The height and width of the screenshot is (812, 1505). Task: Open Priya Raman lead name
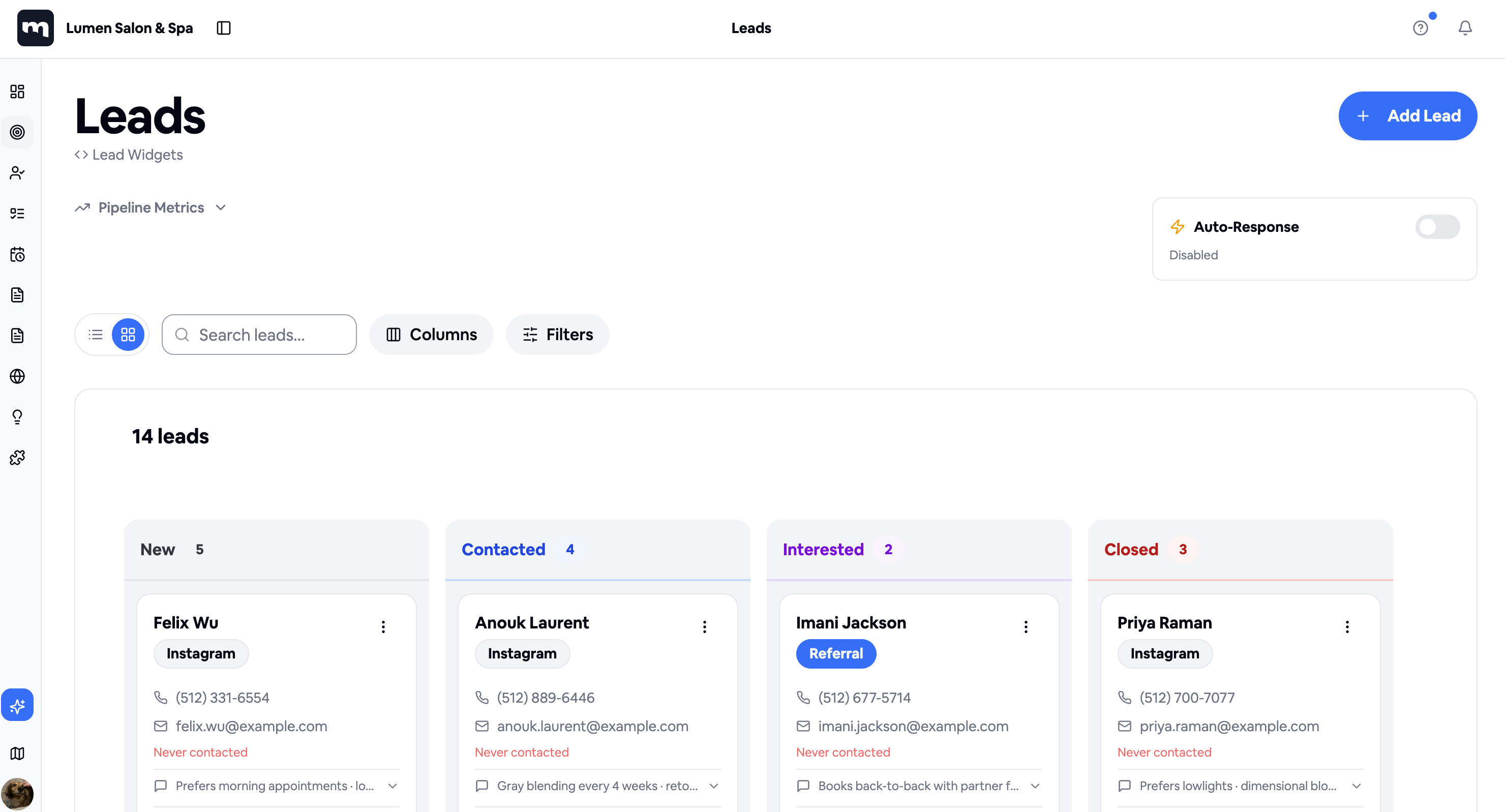click(1165, 623)
